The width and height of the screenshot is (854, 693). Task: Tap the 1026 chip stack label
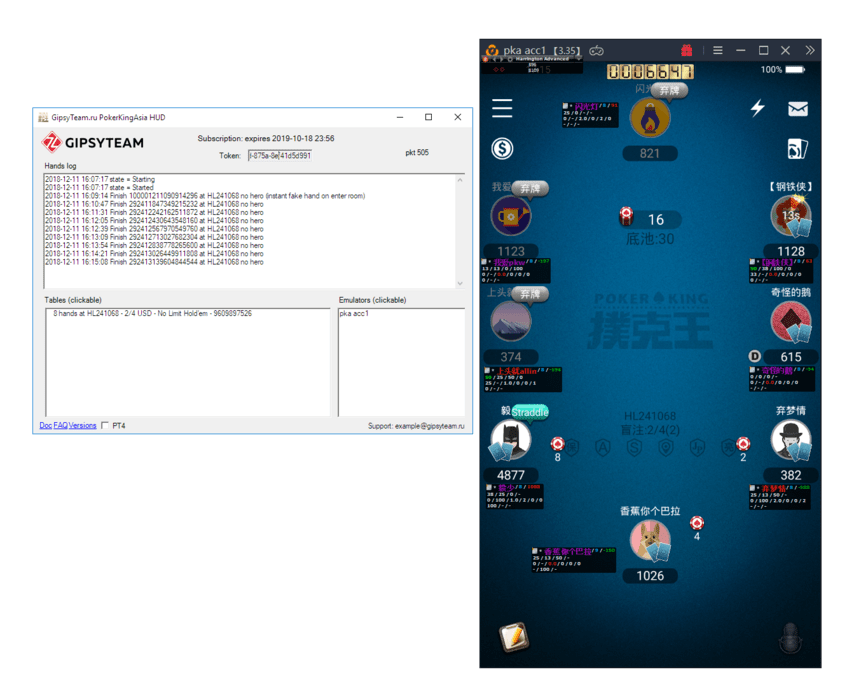[x=650, y=576]
